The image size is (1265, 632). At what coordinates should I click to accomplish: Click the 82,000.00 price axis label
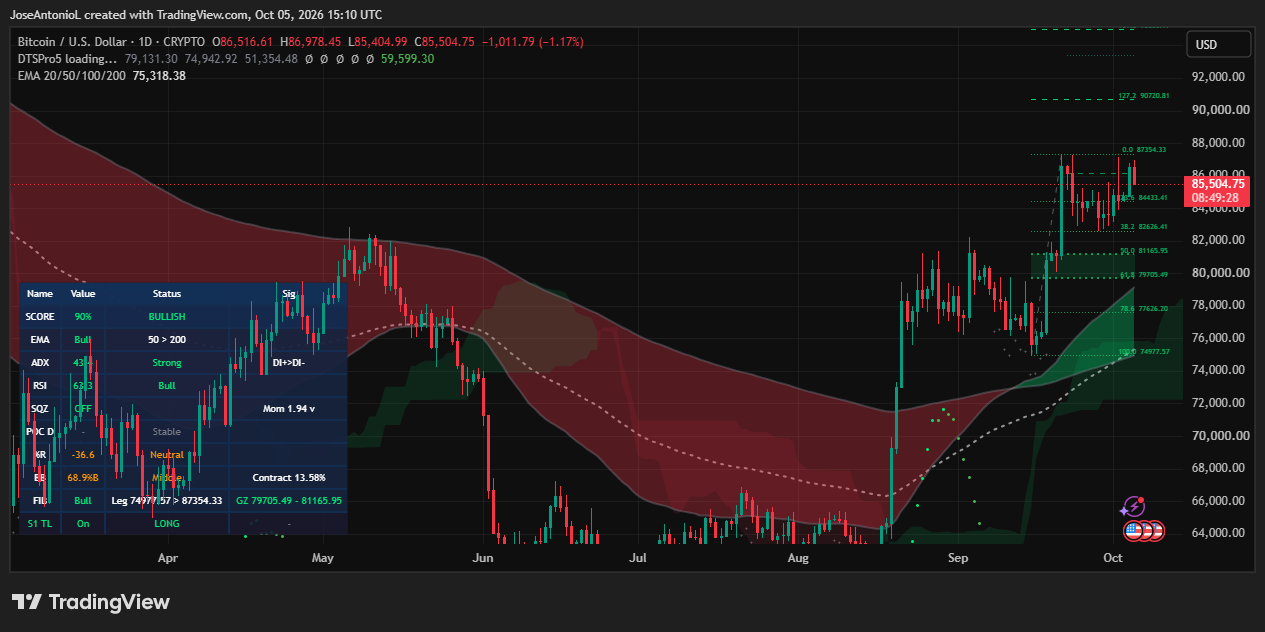coord(1217,240)
